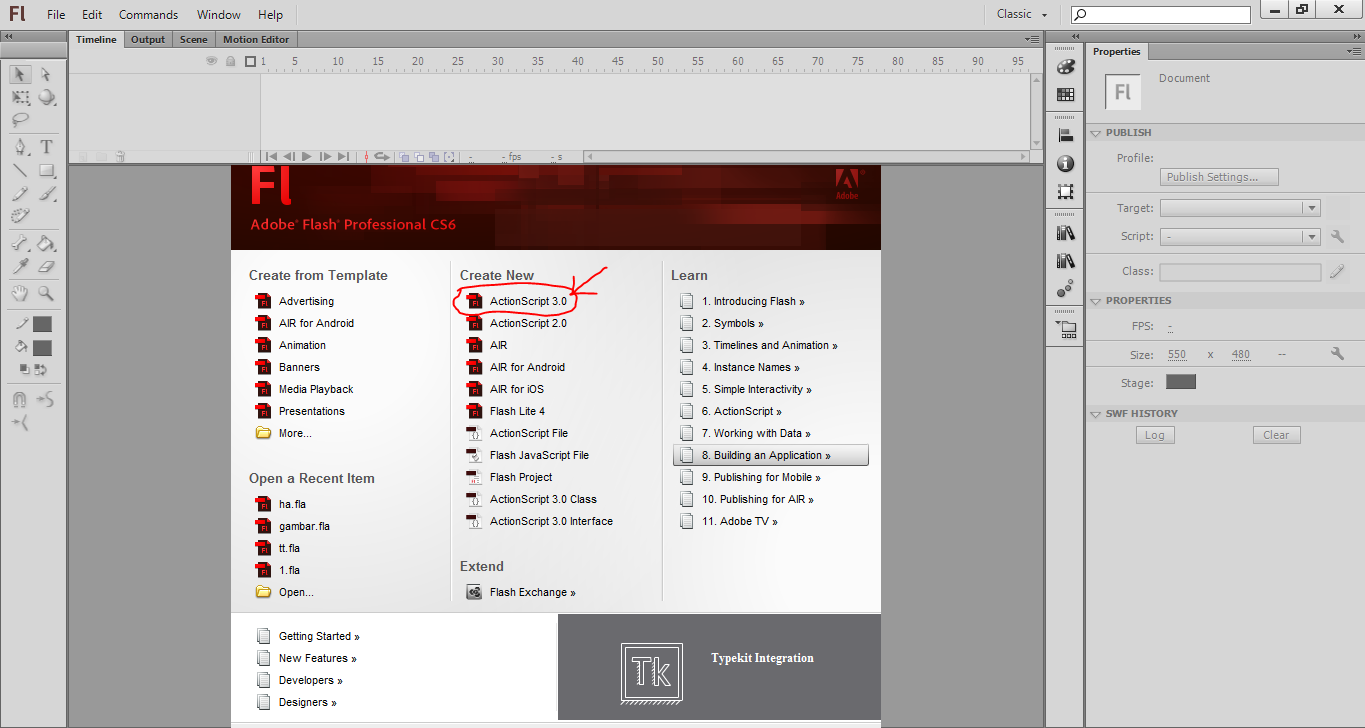The width and height of the screenshot is (1365, 728).
Task: Open the Align panel icon
Action: (x=1065, y=136)
